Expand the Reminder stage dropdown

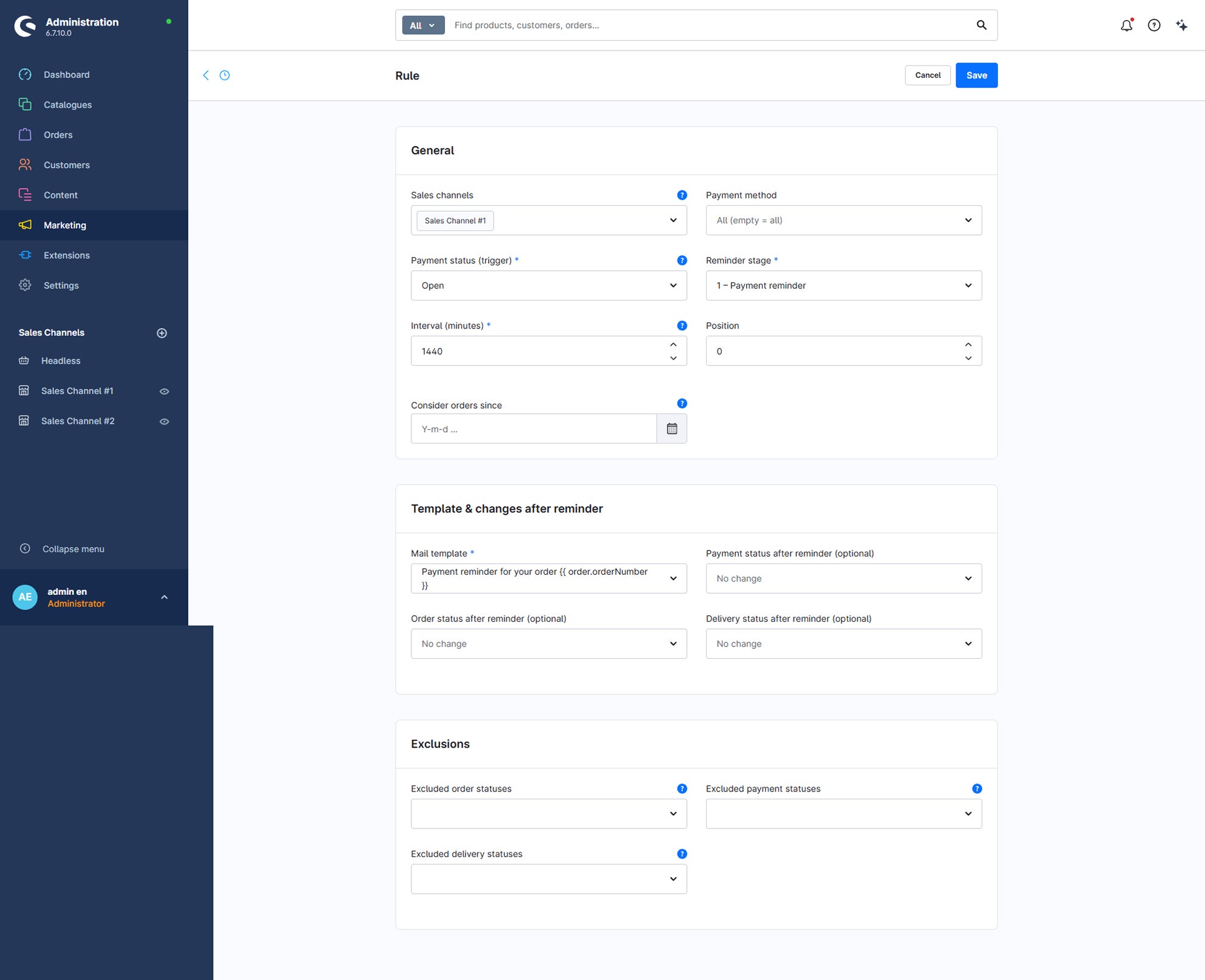click(x=843, y=285)
